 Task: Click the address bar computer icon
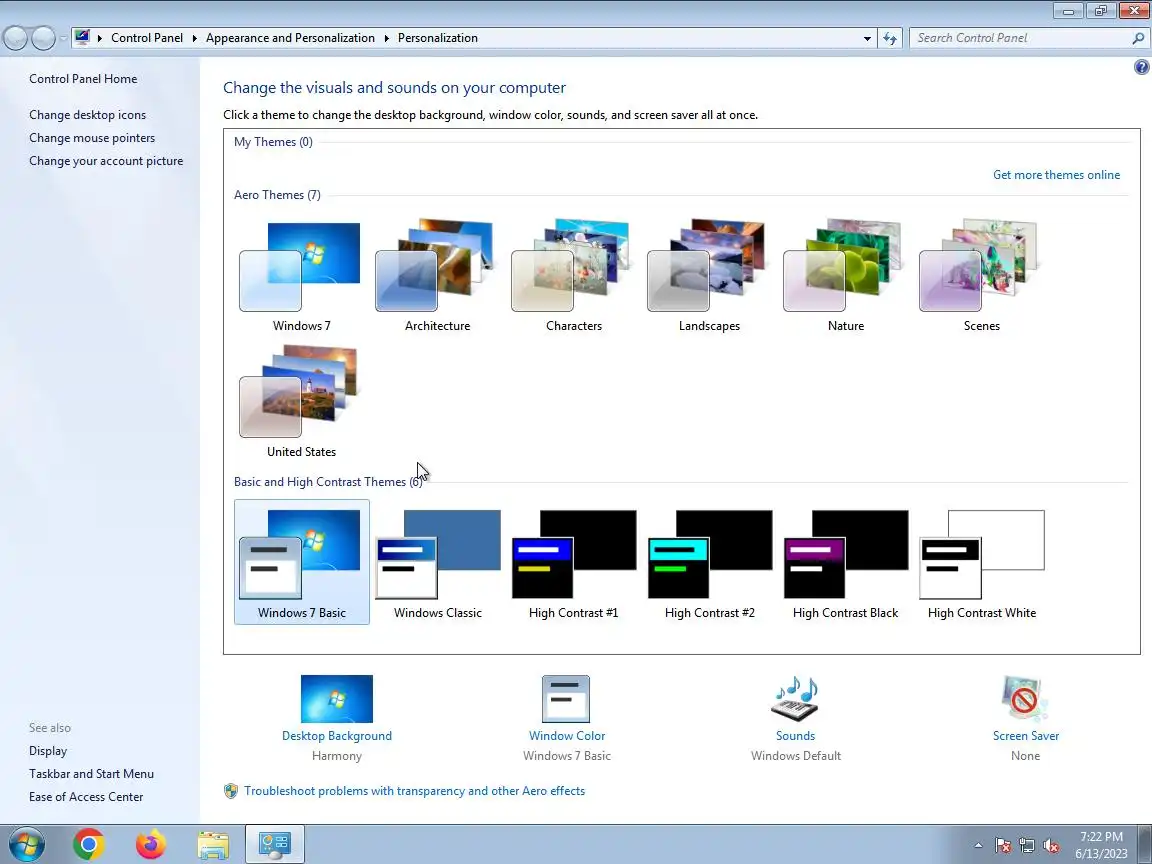(x=82, y=37)
